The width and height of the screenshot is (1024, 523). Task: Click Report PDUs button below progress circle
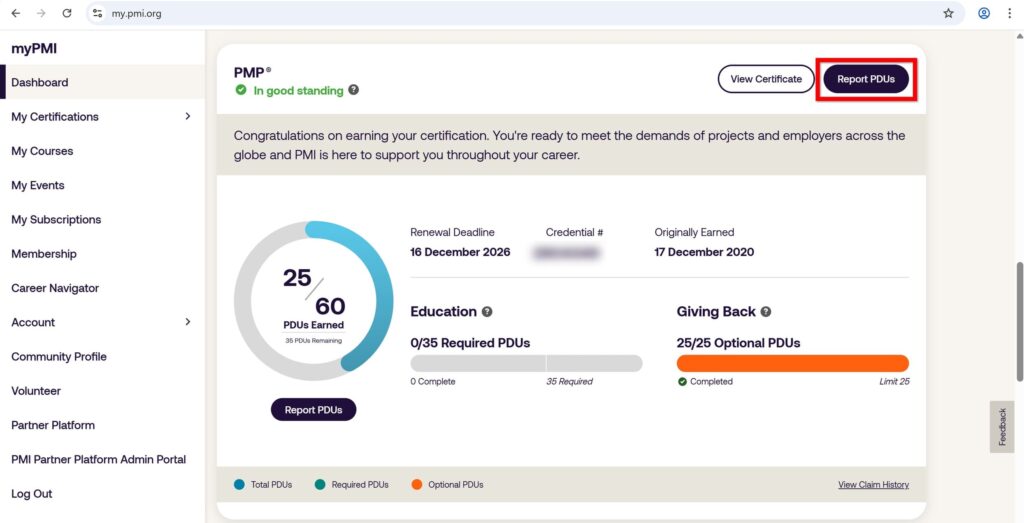(313, 410)
